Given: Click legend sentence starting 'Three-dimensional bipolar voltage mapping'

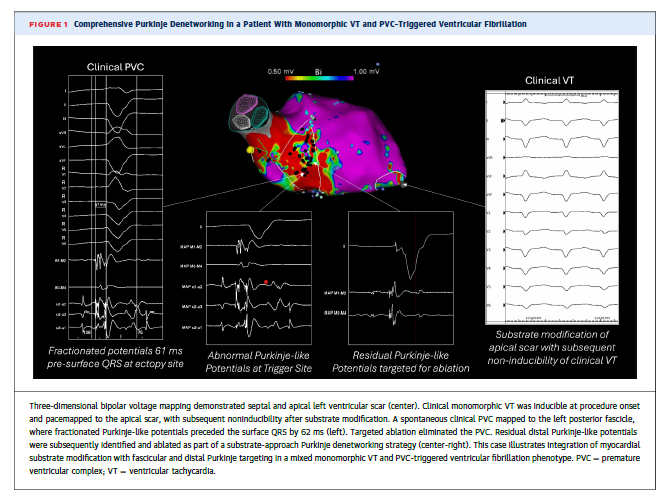Looking at the screenshot, I should [x=224, y=406].
